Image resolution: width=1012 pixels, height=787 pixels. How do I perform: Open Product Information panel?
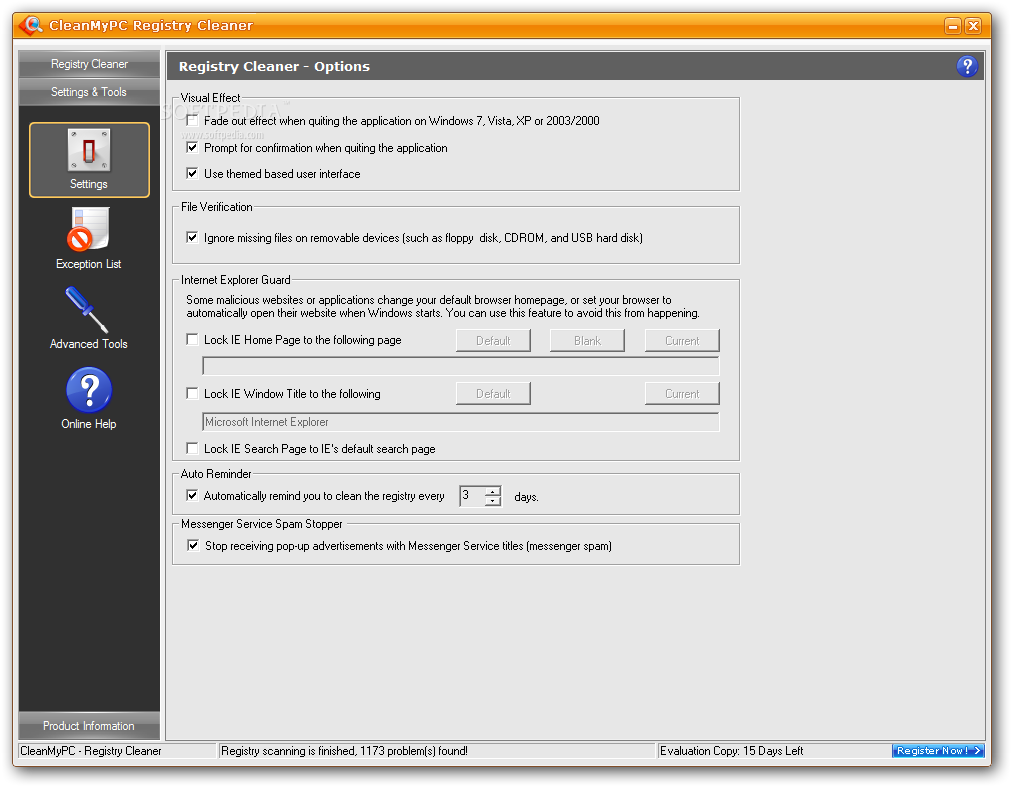click(89, 726)
